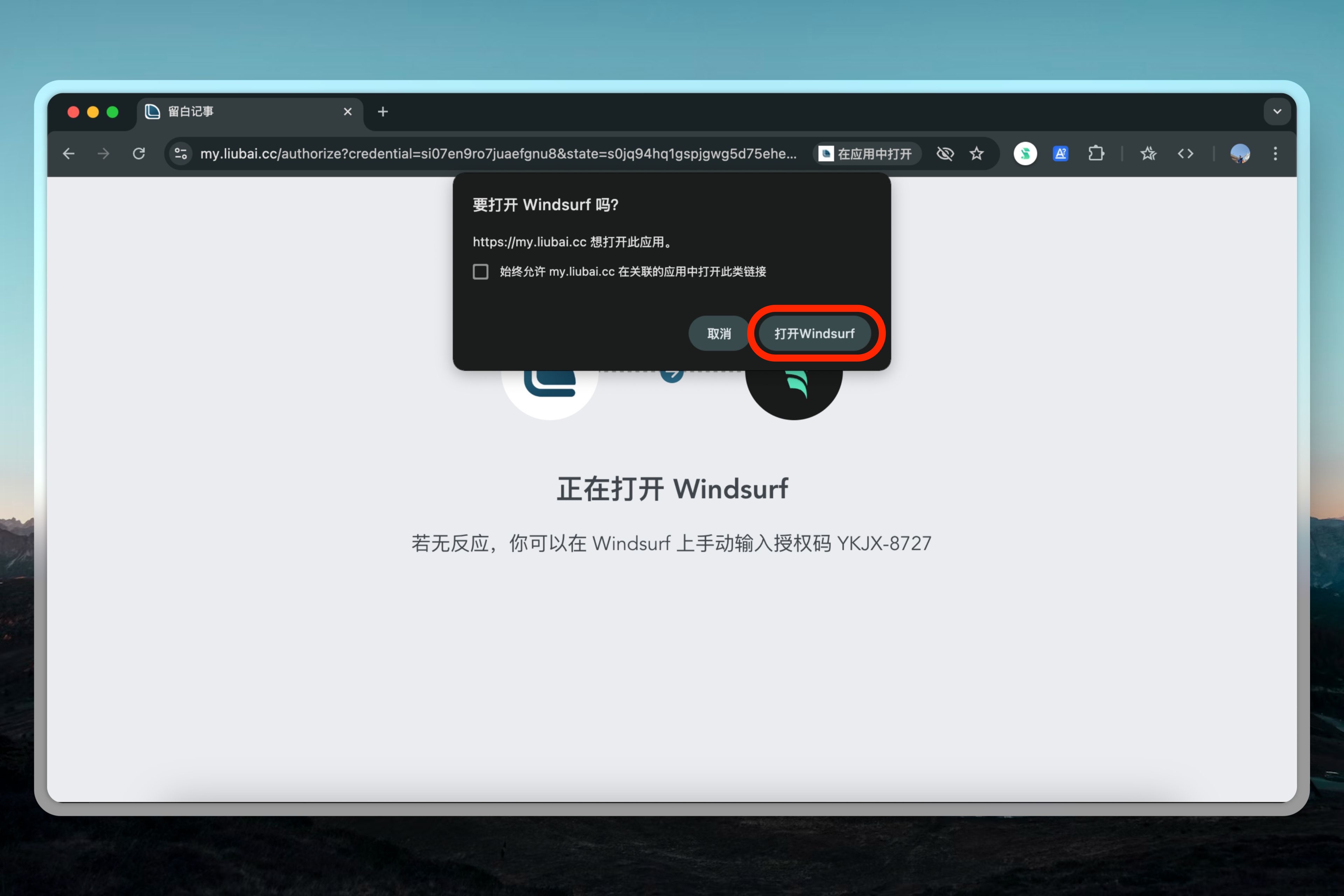The image size is (1344, 896).
Task: Open the Extensions puzzle icon
Action: (1096, 154)
